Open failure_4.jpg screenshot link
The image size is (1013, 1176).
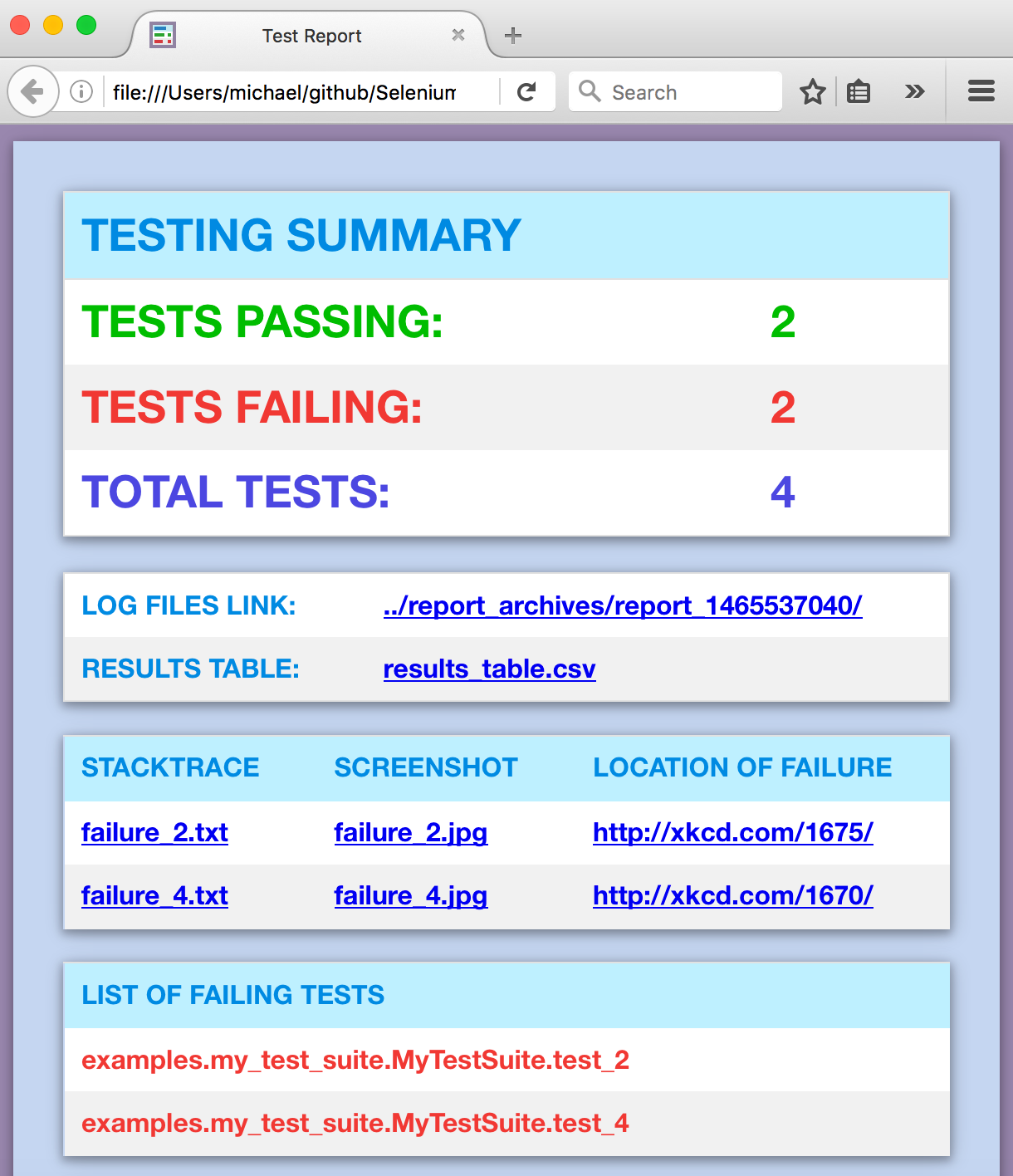411,895
